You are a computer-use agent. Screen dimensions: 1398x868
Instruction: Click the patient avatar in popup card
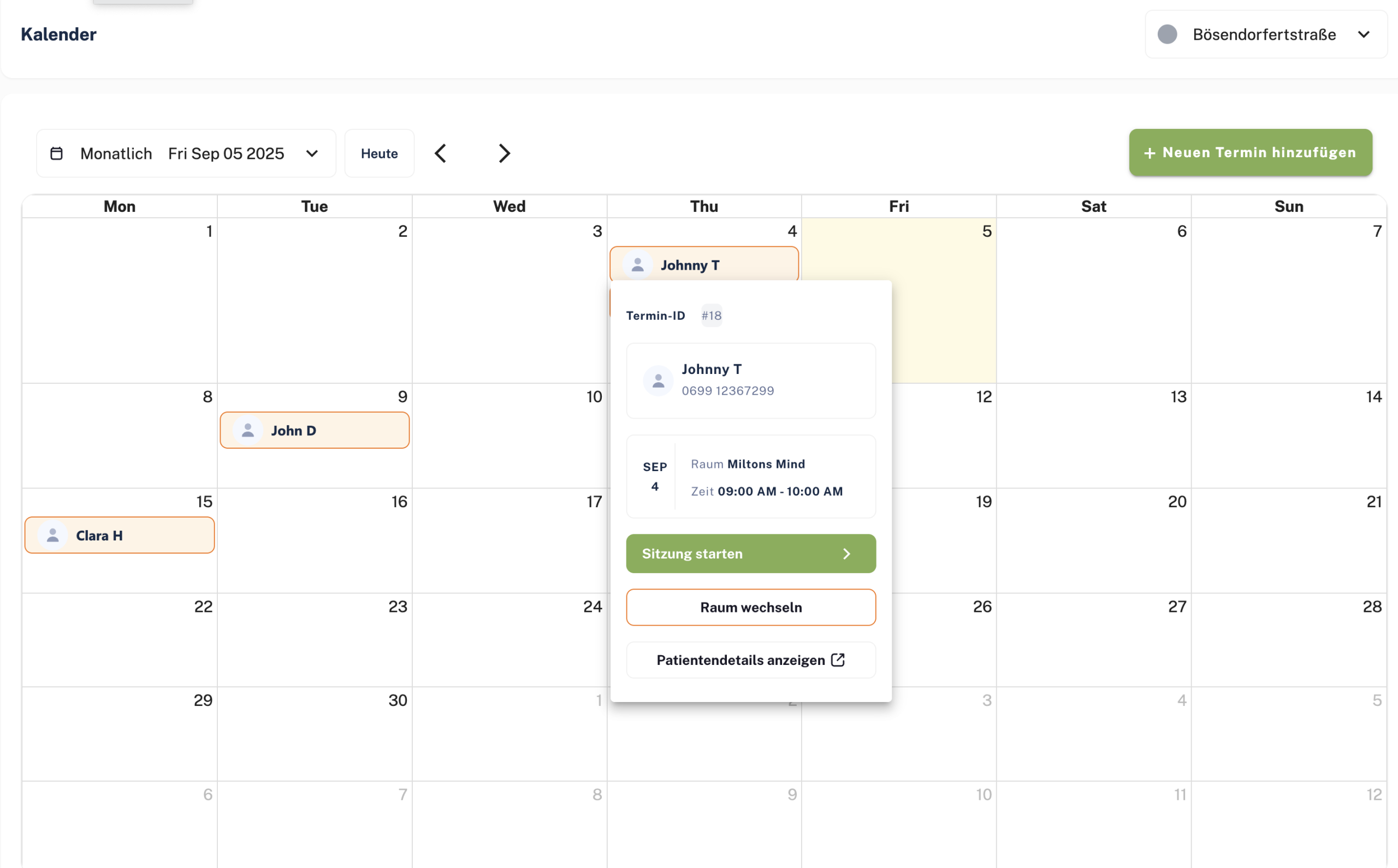point(658,381)
